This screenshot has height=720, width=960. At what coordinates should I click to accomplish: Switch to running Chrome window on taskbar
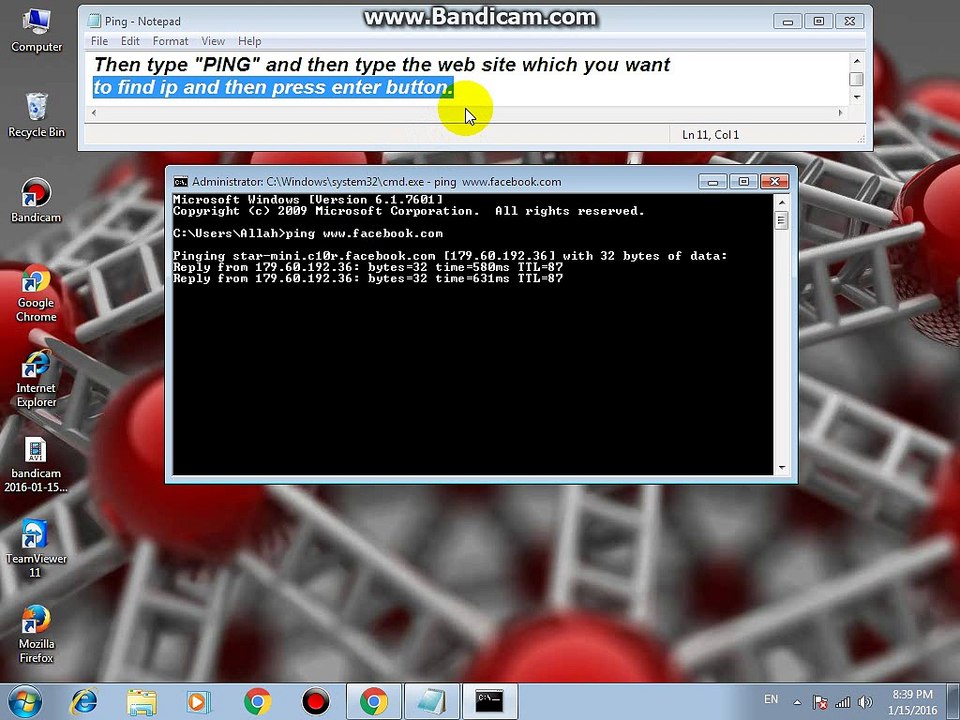click(373, 702)
